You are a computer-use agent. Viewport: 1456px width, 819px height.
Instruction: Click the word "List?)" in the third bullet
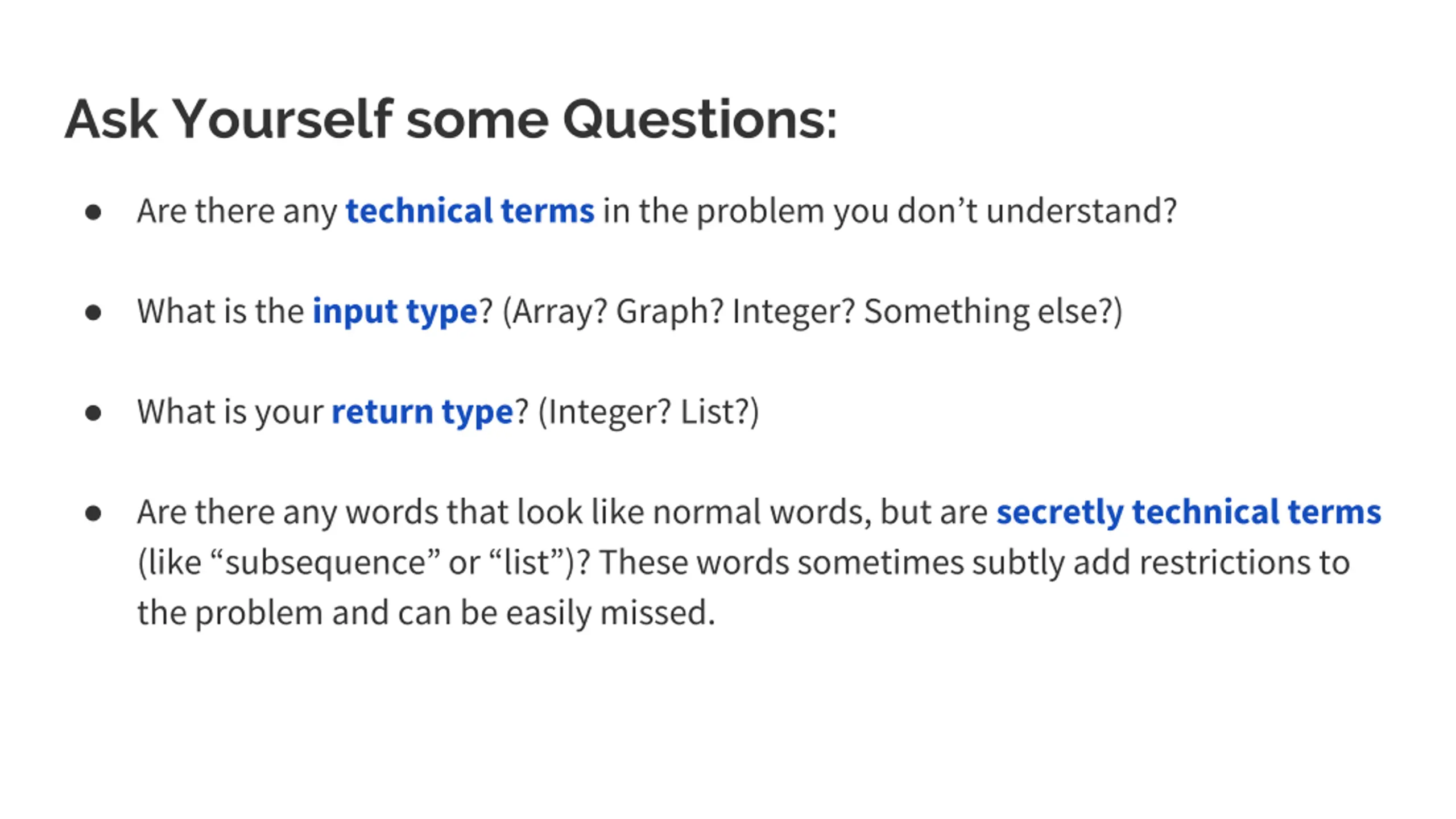(x=720, y=412)
